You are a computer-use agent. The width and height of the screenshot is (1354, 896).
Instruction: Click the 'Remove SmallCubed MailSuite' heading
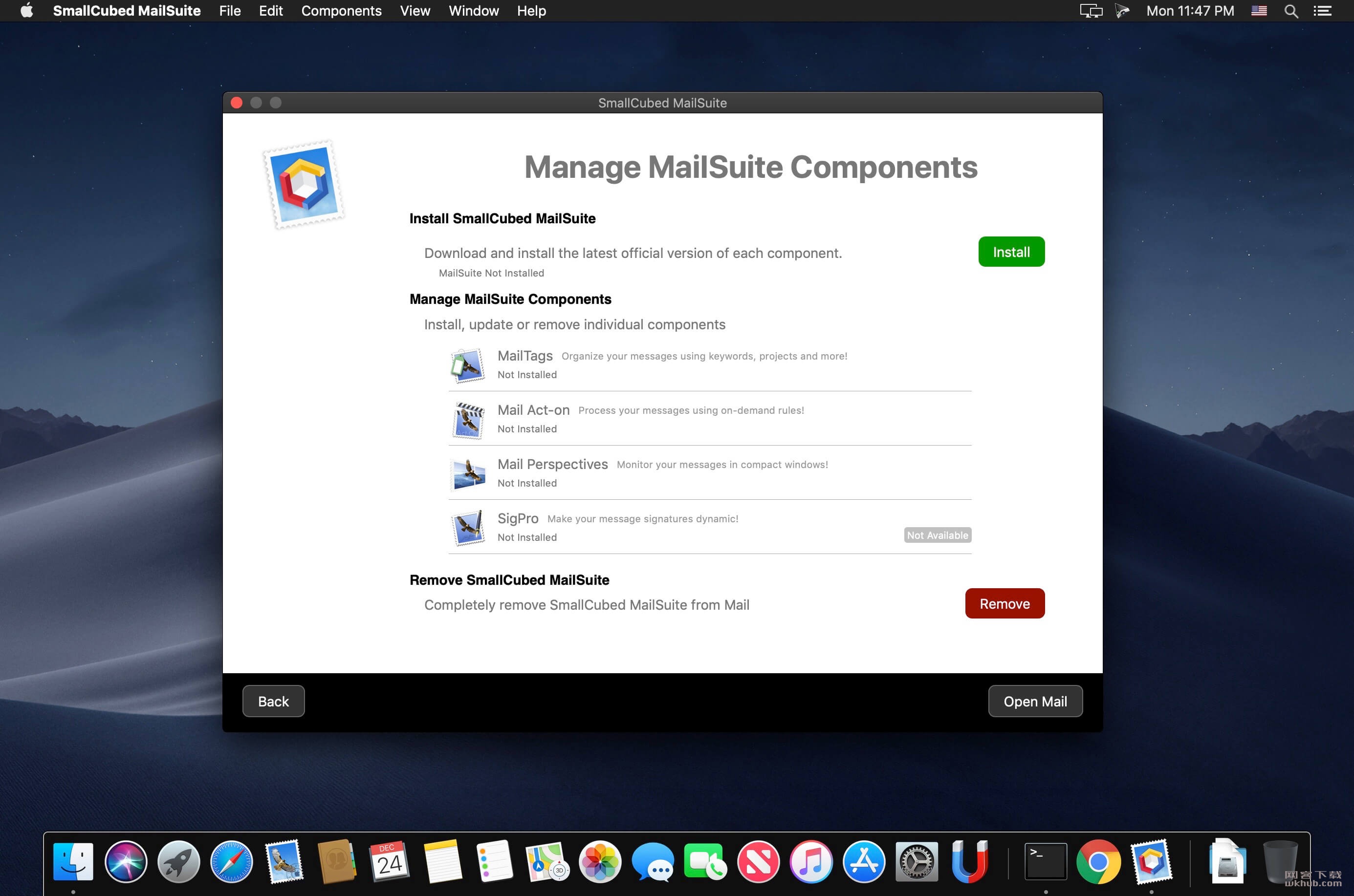(x=509, y=580)
